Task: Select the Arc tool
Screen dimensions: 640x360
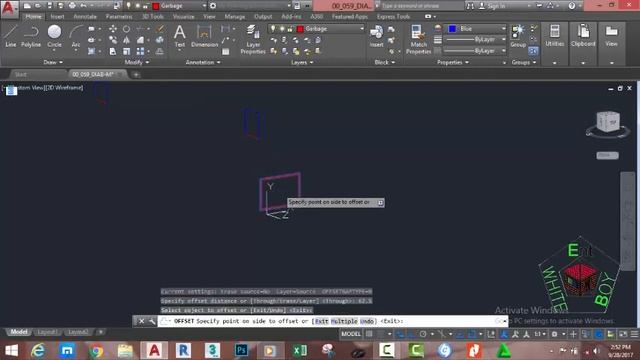Action: (76, 36)
